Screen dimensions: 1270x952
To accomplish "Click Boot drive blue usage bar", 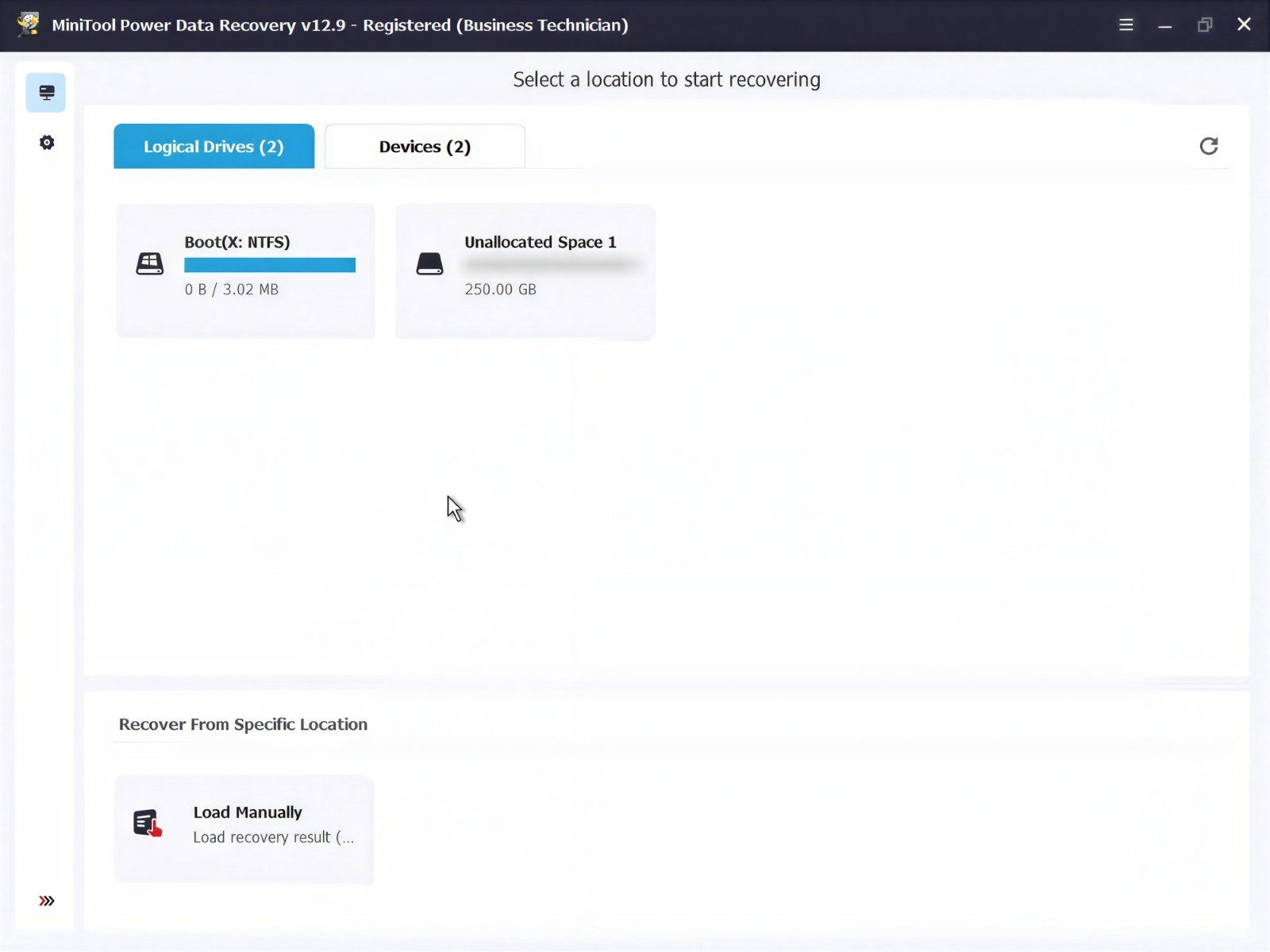I will coord(270,265).
